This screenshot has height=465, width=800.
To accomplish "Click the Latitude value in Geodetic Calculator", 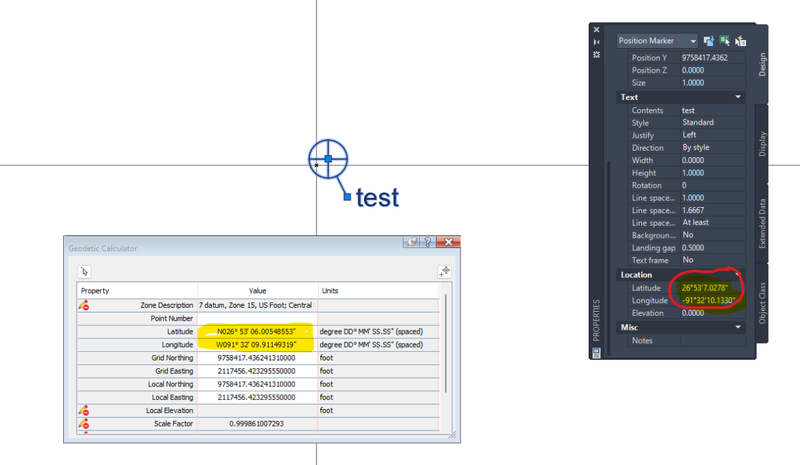I will 256,331.
